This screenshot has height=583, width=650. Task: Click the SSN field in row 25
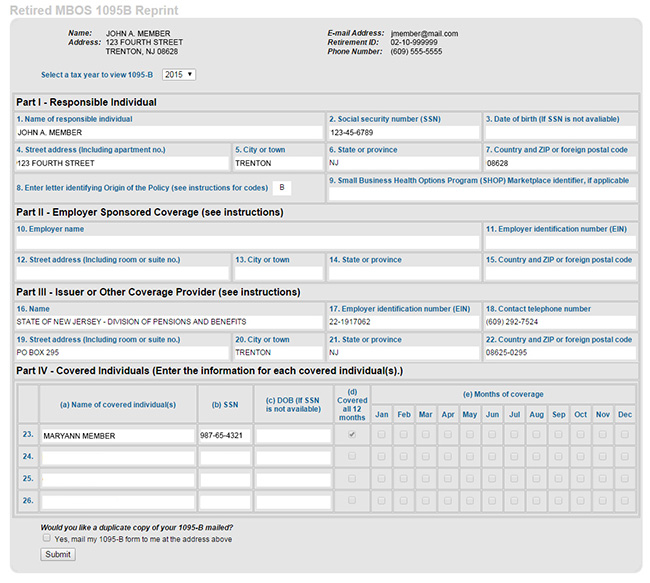coord(225,480)
